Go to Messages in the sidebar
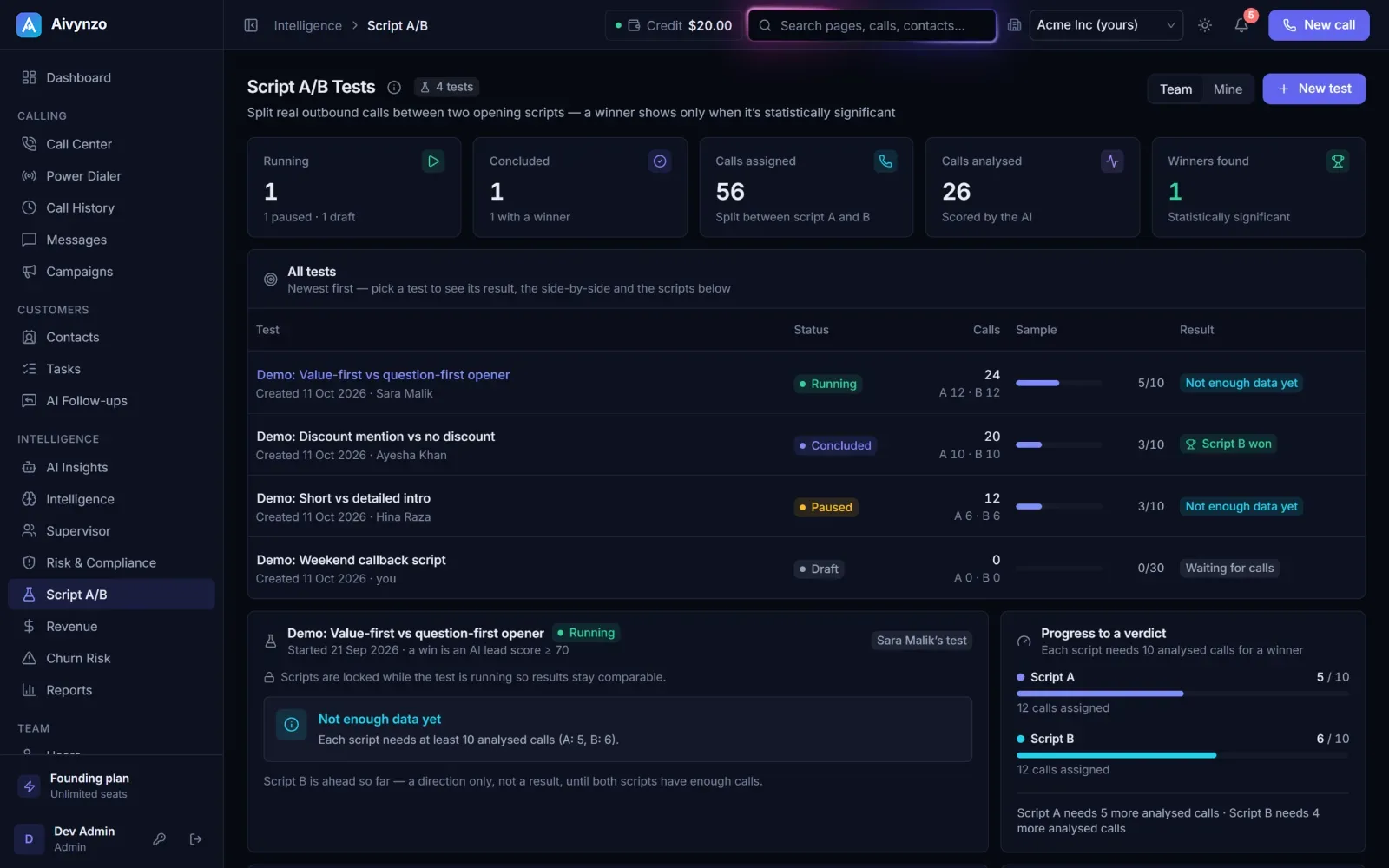 click(x=111, y=240)
